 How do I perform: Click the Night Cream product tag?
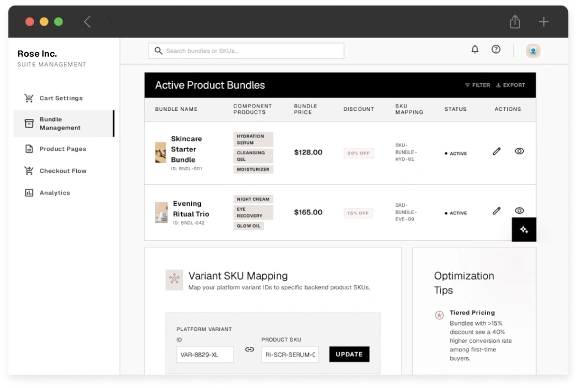(253, 199)
